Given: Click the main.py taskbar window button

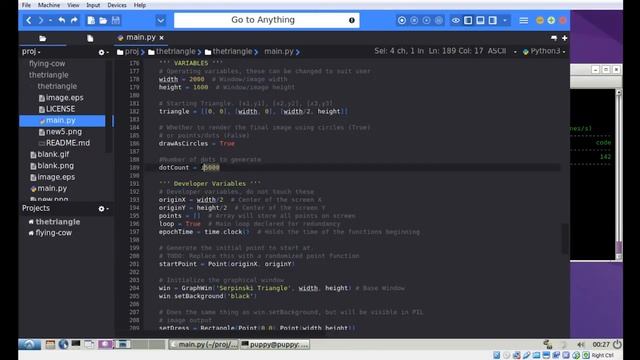Looking at the screenshot, I should [x=204, y=344].
